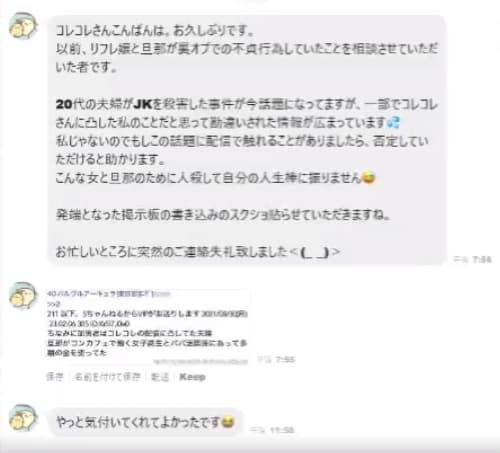
Task: Click the timestamp beside the first message
Action: [x=472, y=259]
